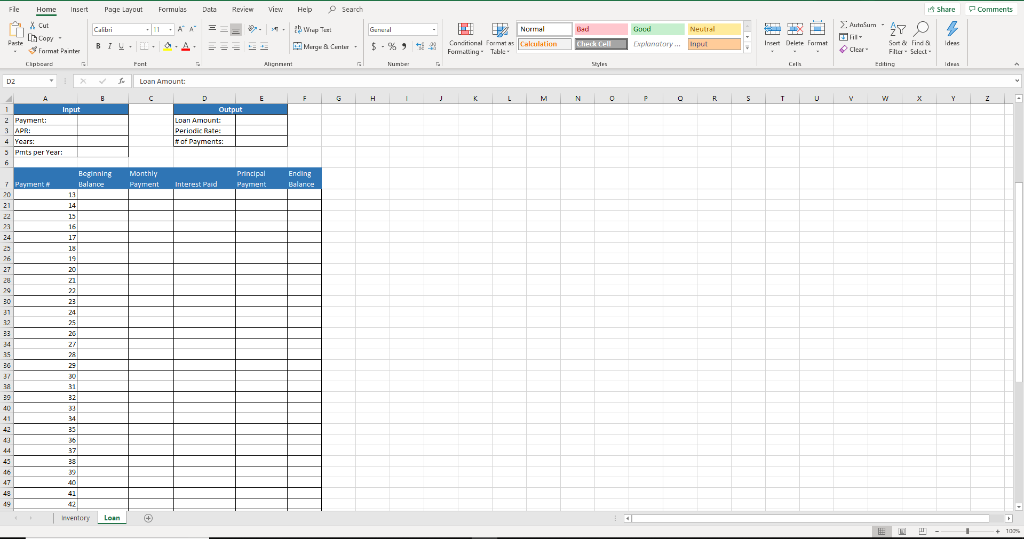Open the Clear dropdown
Screen dimensions: 1024x539
point(854,50)
